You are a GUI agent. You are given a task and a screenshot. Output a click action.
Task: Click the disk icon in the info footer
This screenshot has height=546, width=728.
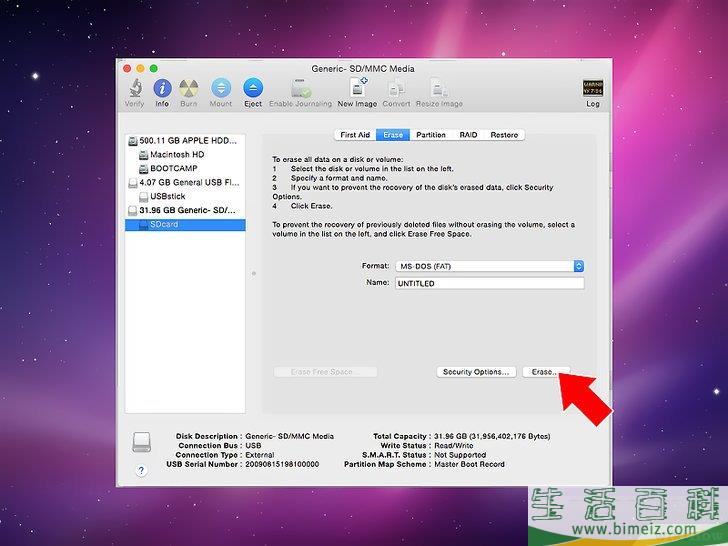(x=142, y=442)
